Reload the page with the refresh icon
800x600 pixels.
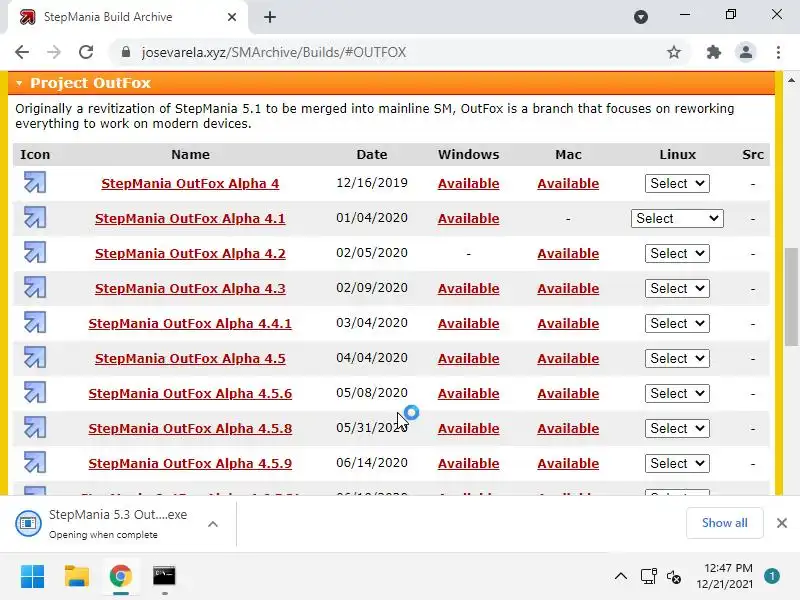coord(86,52)
